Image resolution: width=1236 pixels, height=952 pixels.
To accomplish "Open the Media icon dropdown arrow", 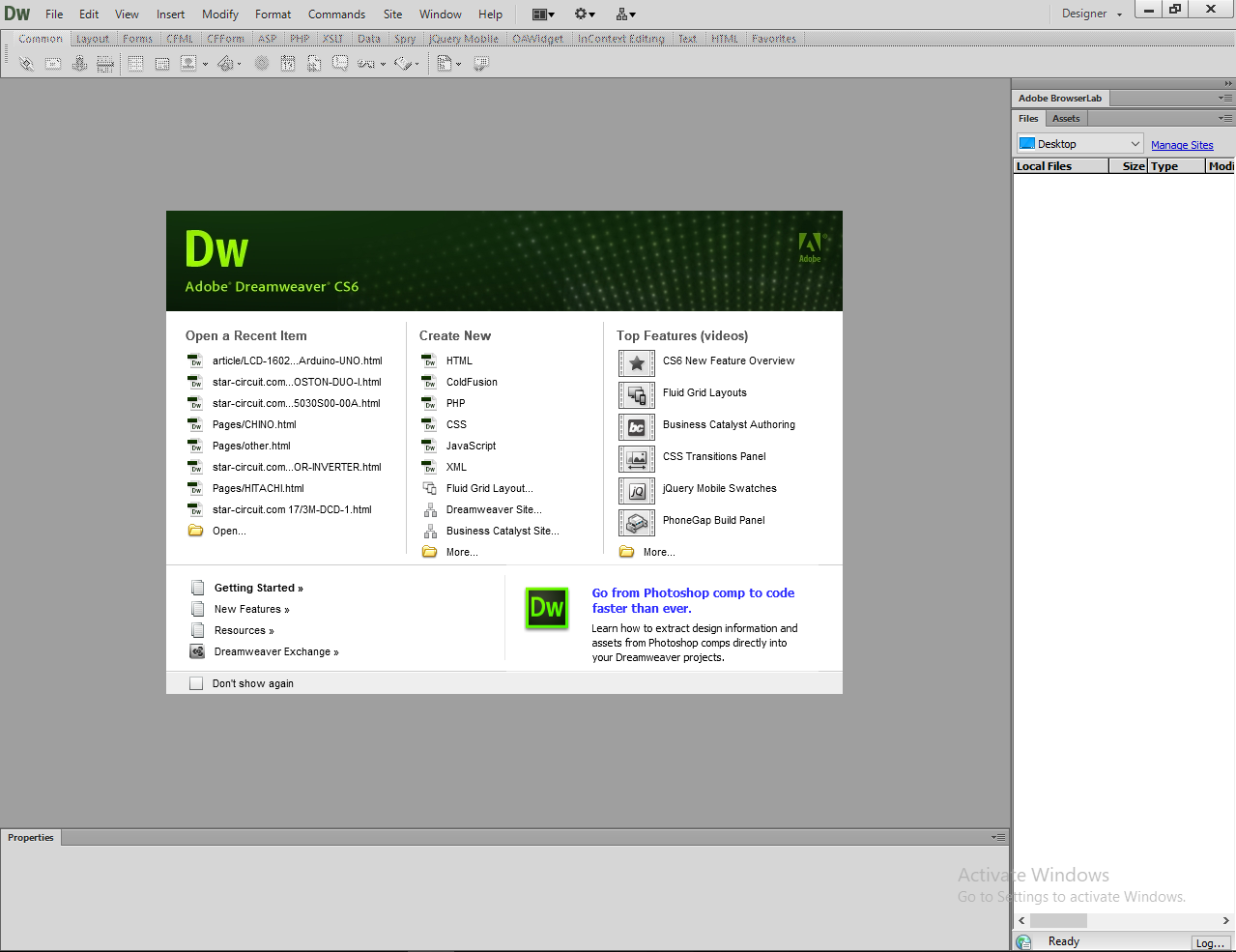I will (x=240, y=65).
